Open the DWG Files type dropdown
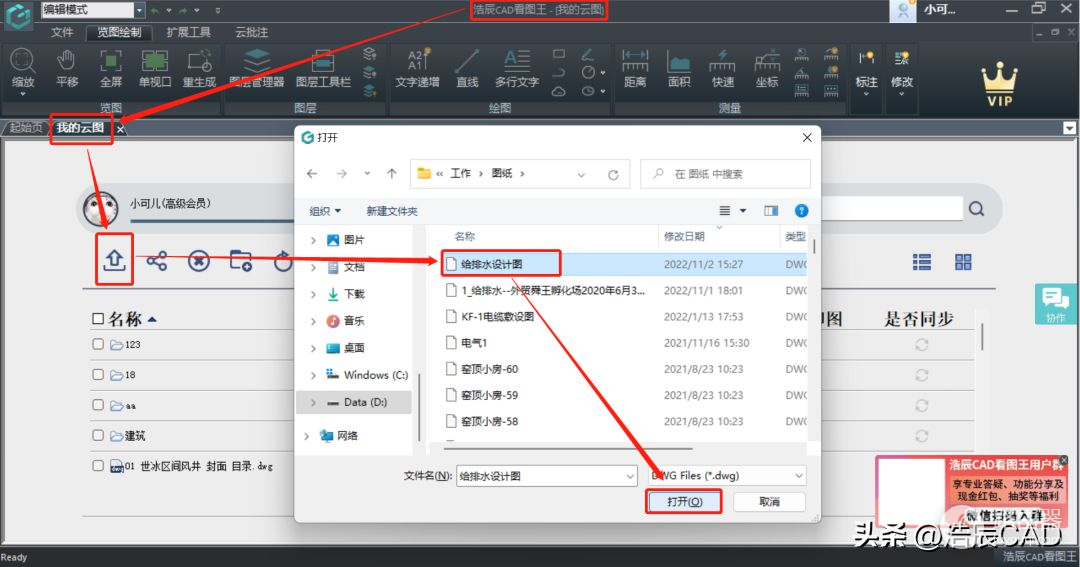Screen dimensions: 1080x567 pos(724,476)
